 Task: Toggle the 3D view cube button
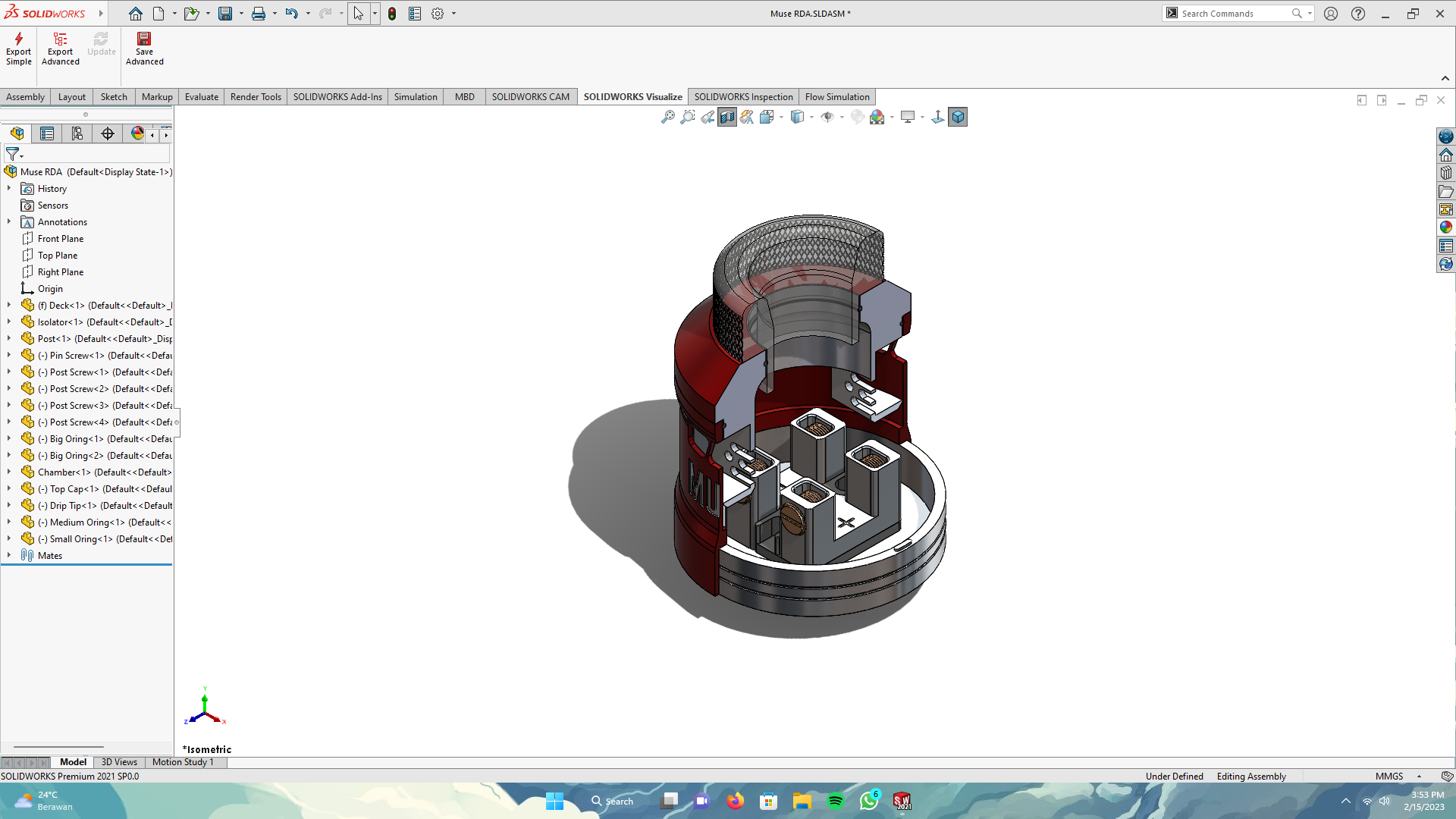coord(958,117)
